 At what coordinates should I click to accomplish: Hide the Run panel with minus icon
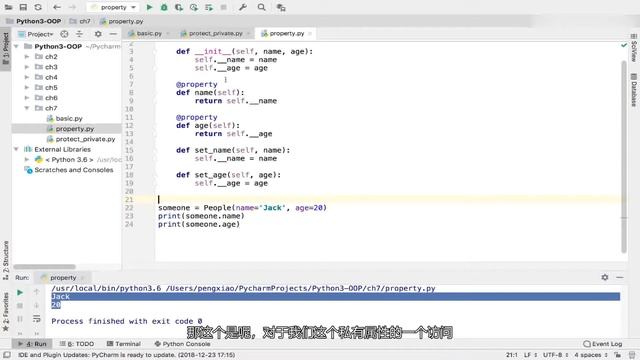coord(620,278)
